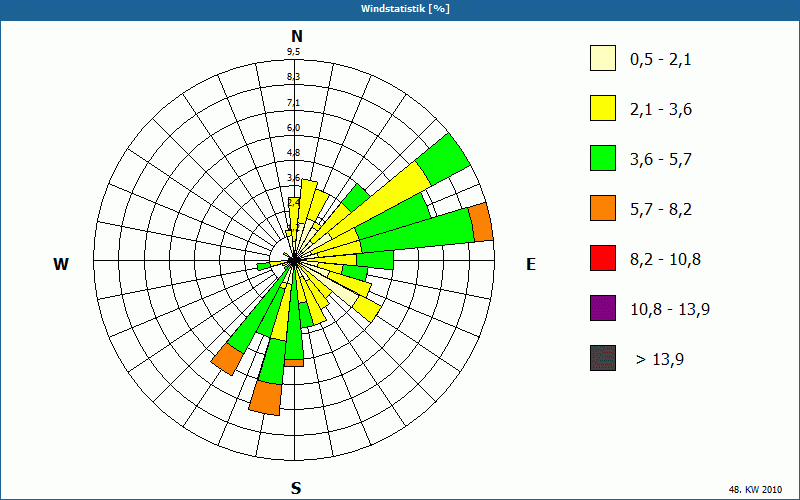Click the E compass label

coord(531,264)
